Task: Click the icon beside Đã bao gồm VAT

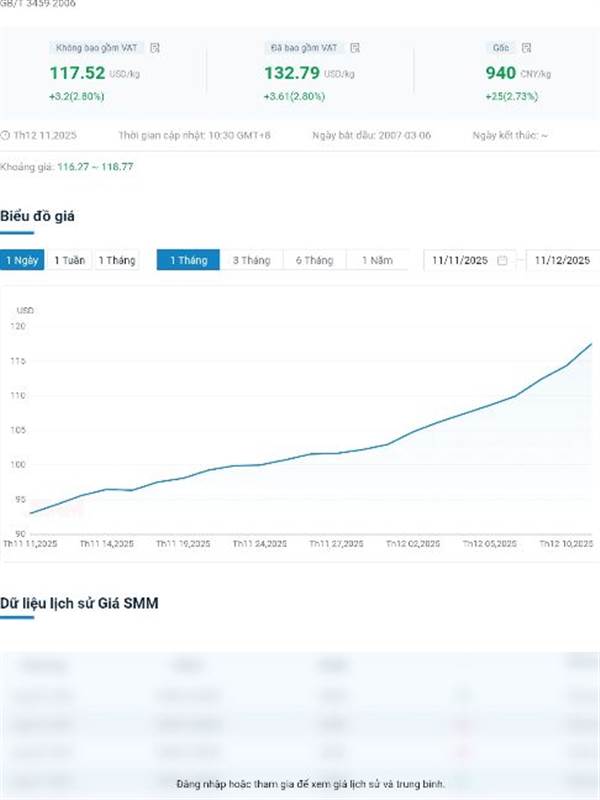Action: click(x=356, y=47)
